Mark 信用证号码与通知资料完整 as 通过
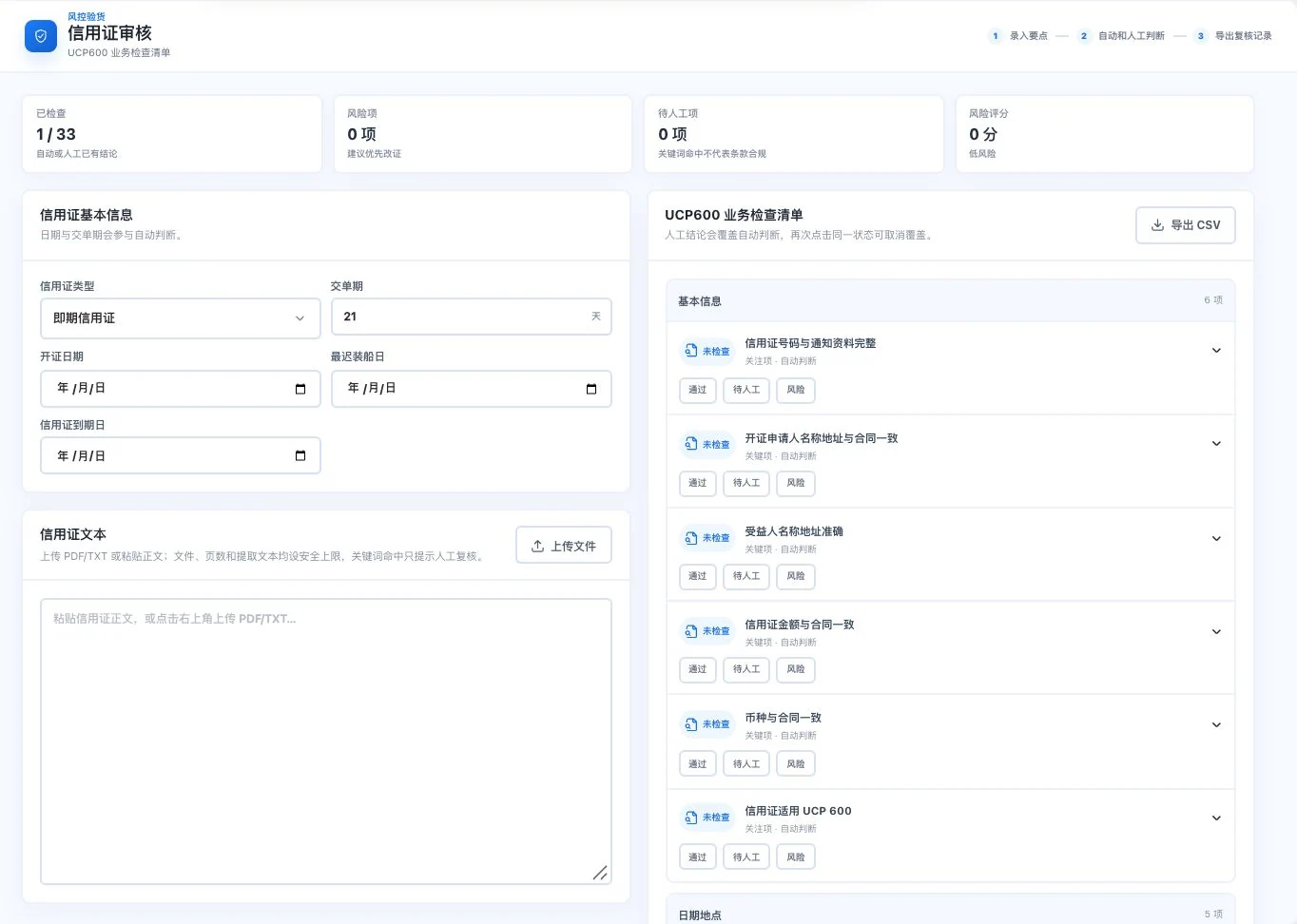This screenshot has height=924, width=1297. coord(698,390)
